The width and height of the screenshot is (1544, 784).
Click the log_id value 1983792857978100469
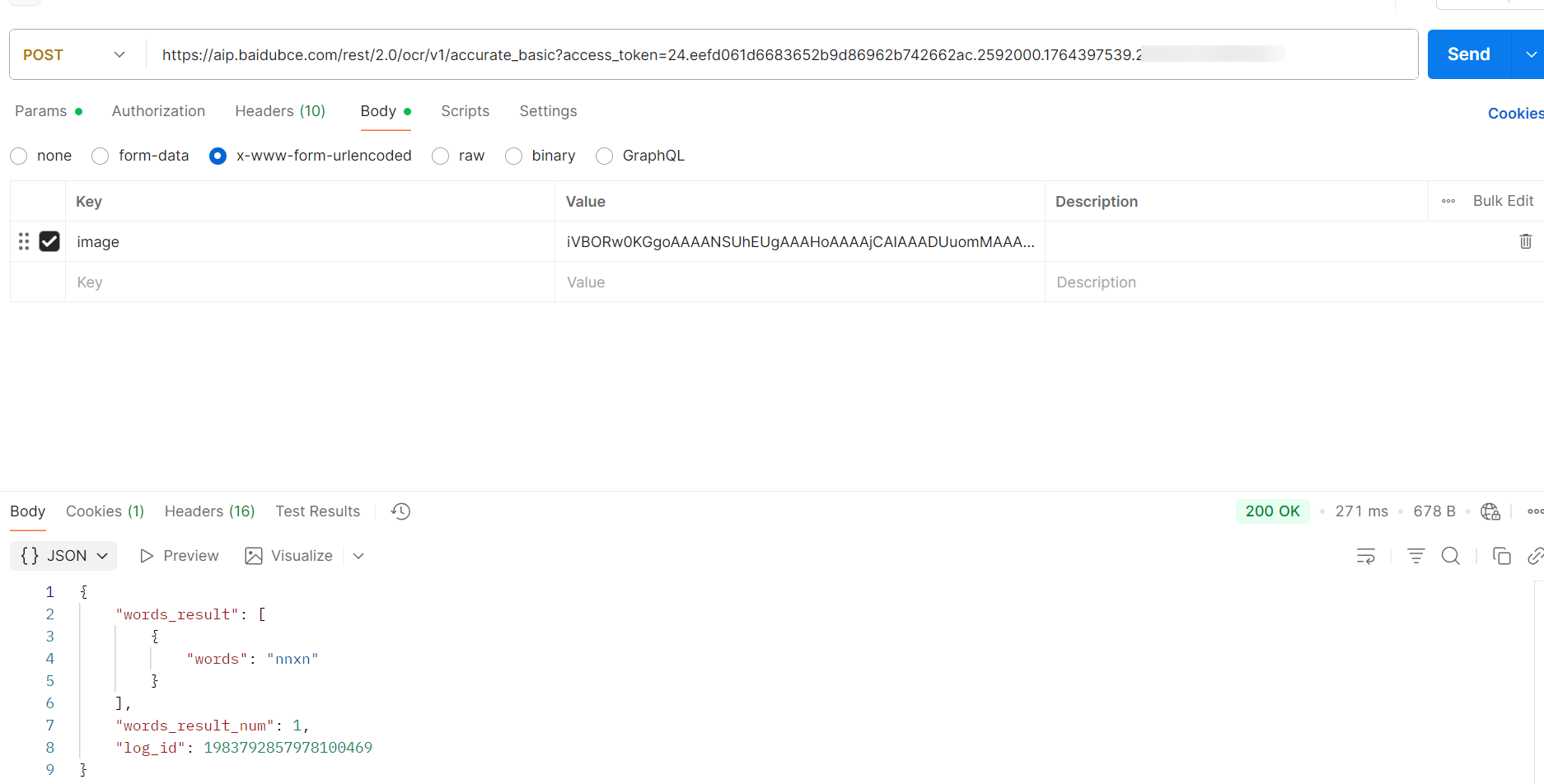[x=288, y=748]
